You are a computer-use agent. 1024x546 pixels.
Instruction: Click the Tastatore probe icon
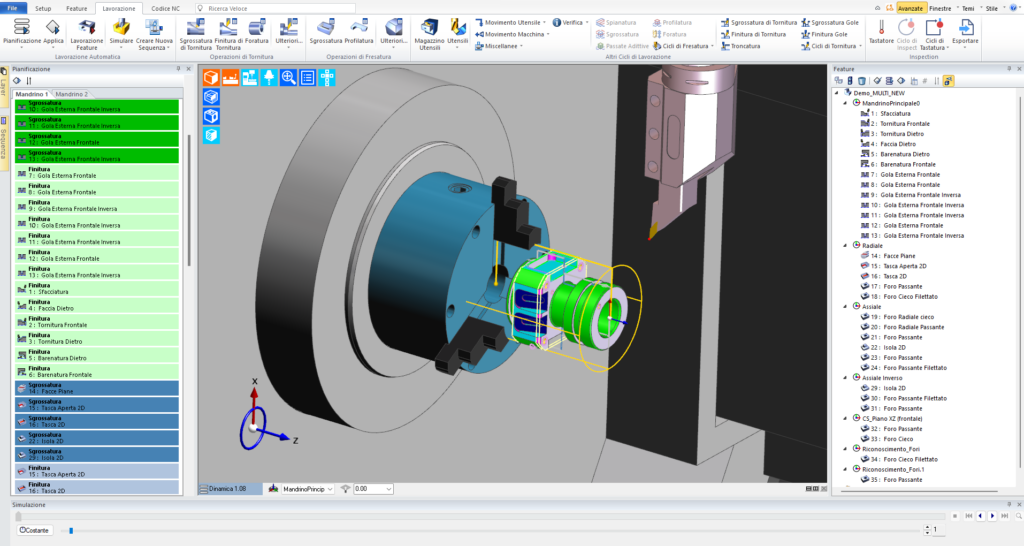(881, 32)
